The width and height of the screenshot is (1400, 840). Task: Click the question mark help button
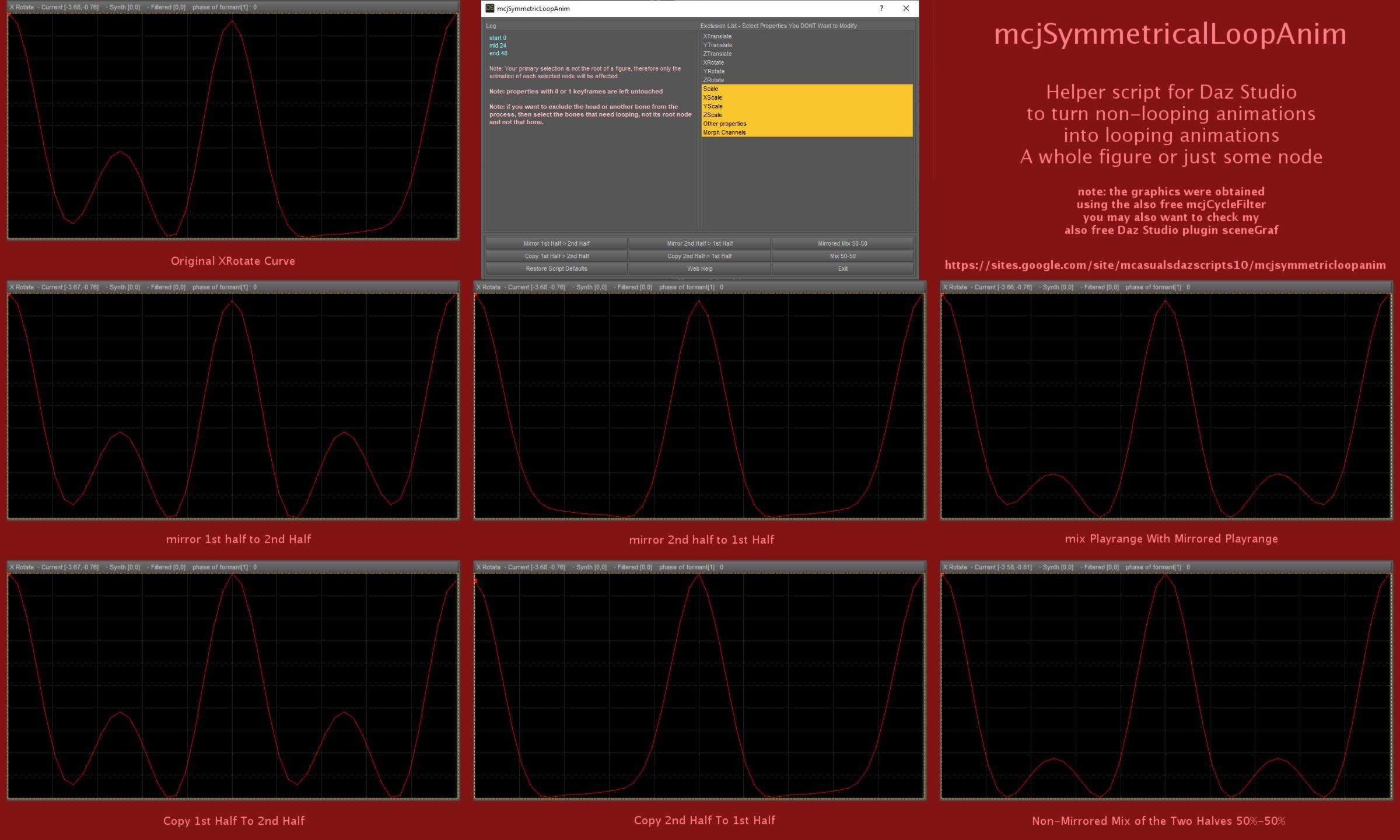tap(881, 8)
